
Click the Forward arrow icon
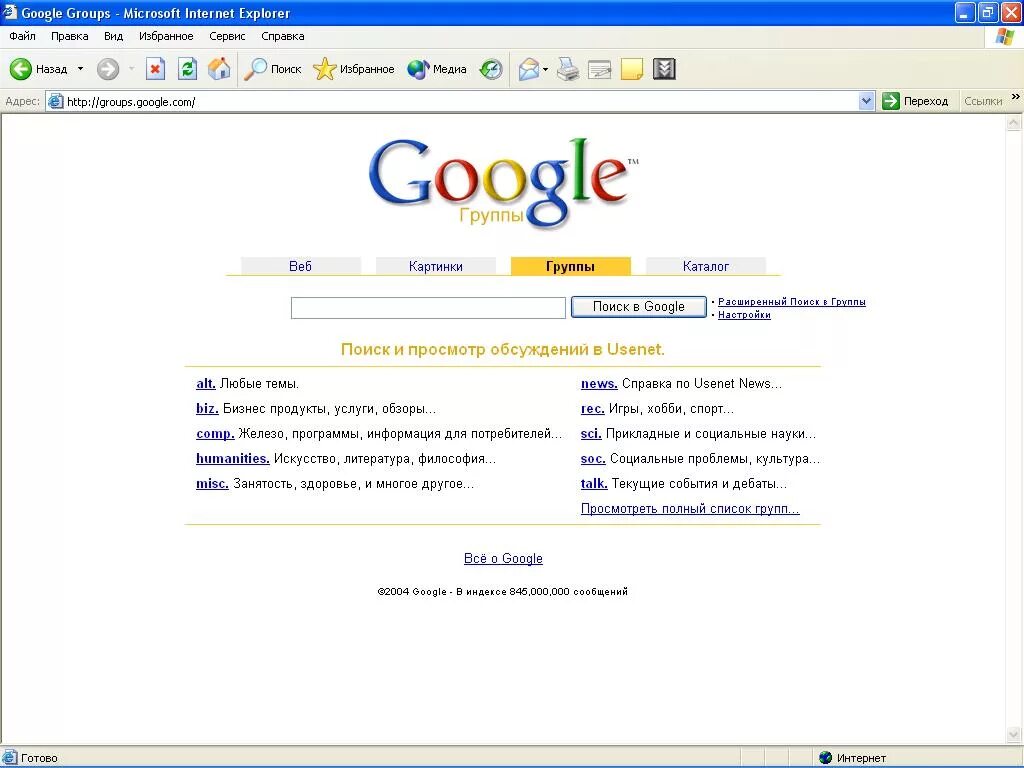tap(108, 69)
